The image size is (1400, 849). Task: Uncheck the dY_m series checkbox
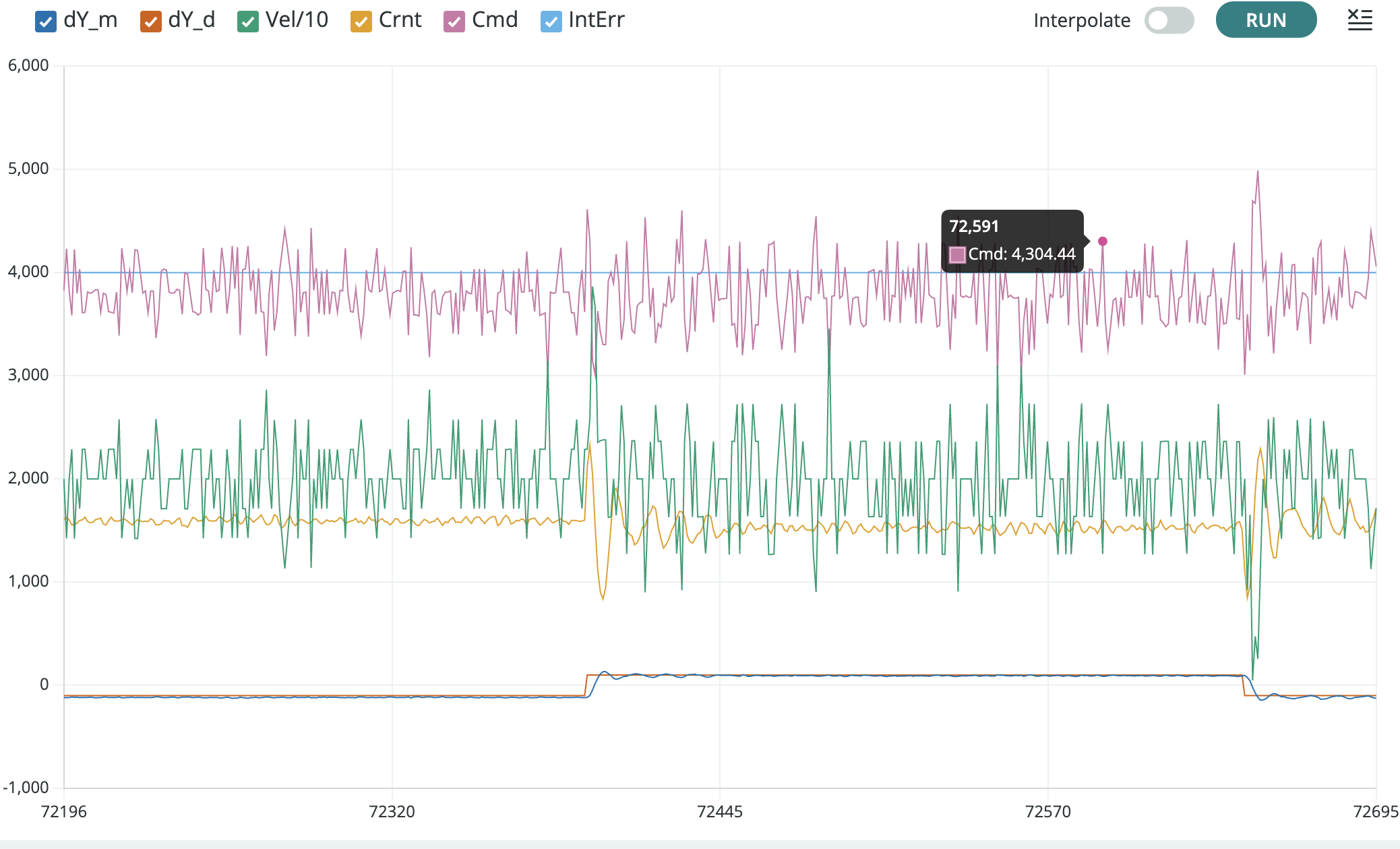click(x=45, y=22)
